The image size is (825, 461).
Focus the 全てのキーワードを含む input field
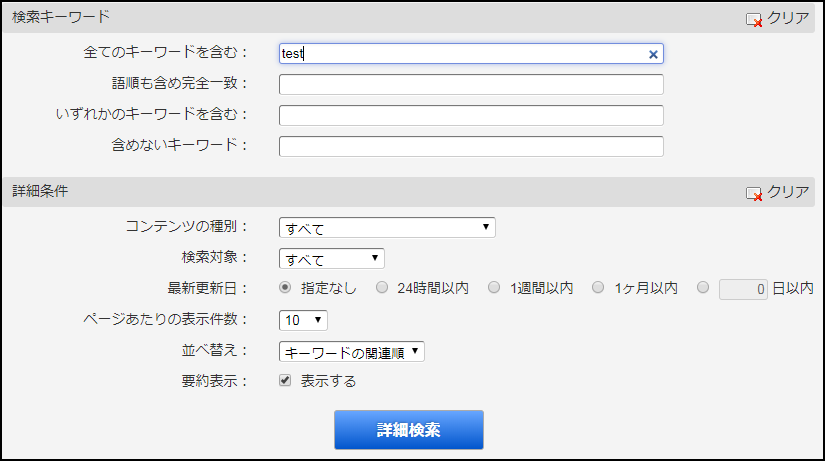pyautogui.click(x=460, y=54)
